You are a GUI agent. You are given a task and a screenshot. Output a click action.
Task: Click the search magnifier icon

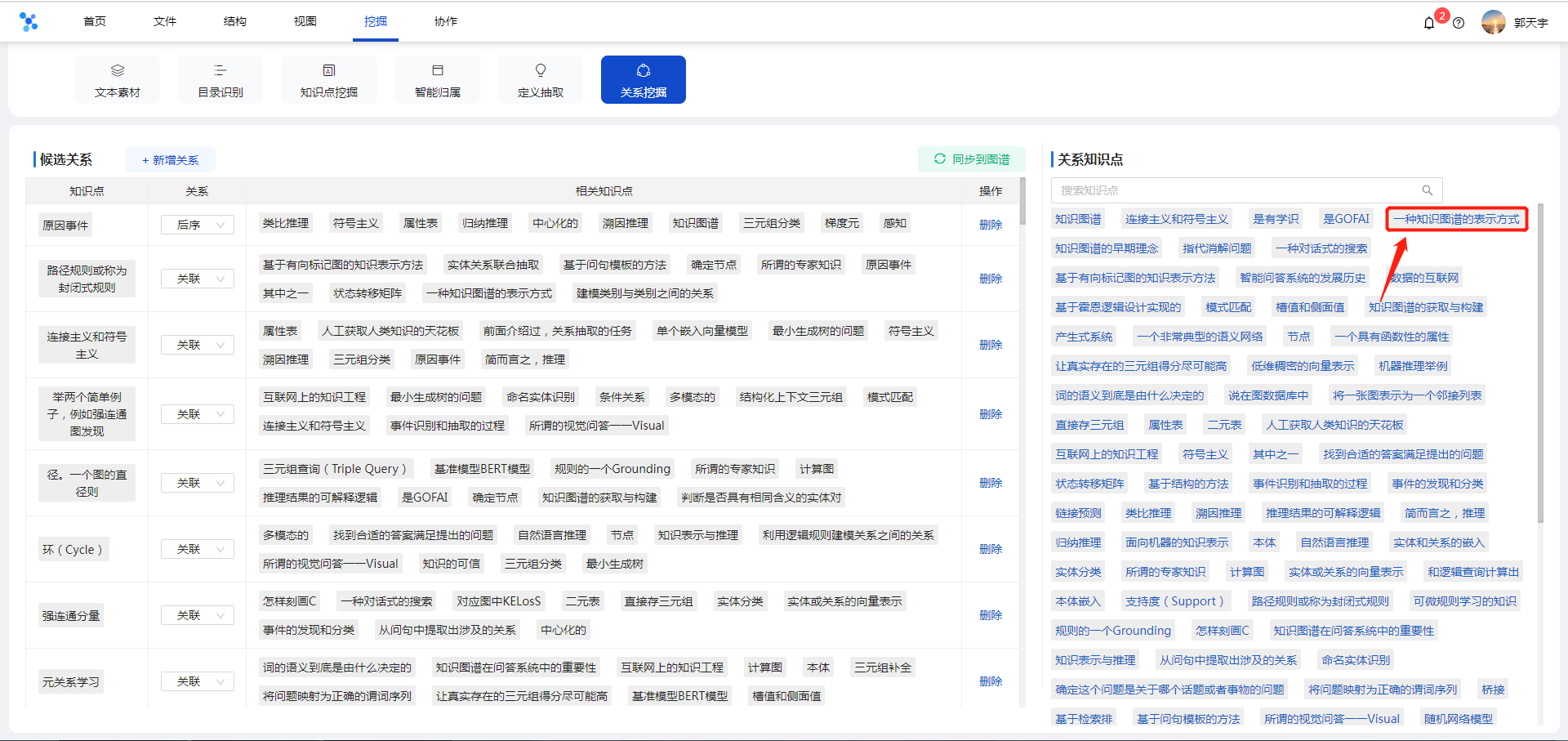(x=1428, y=190)
